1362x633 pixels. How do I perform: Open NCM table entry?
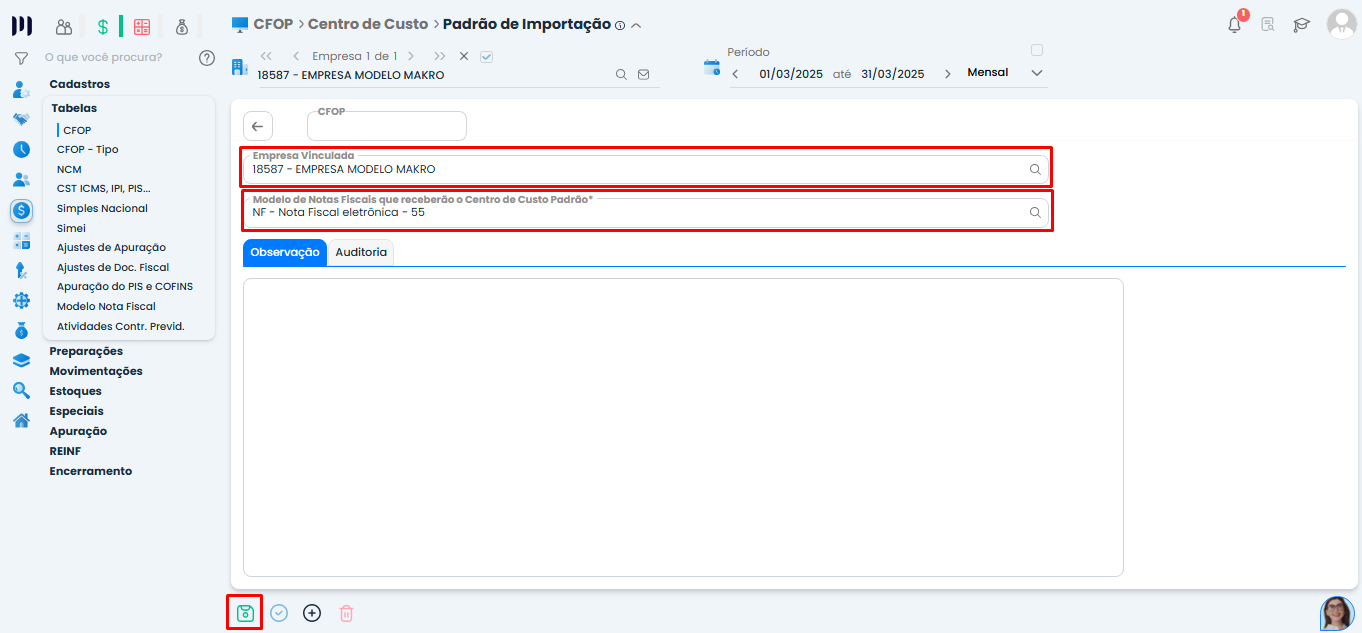click(x=69, y=169)
